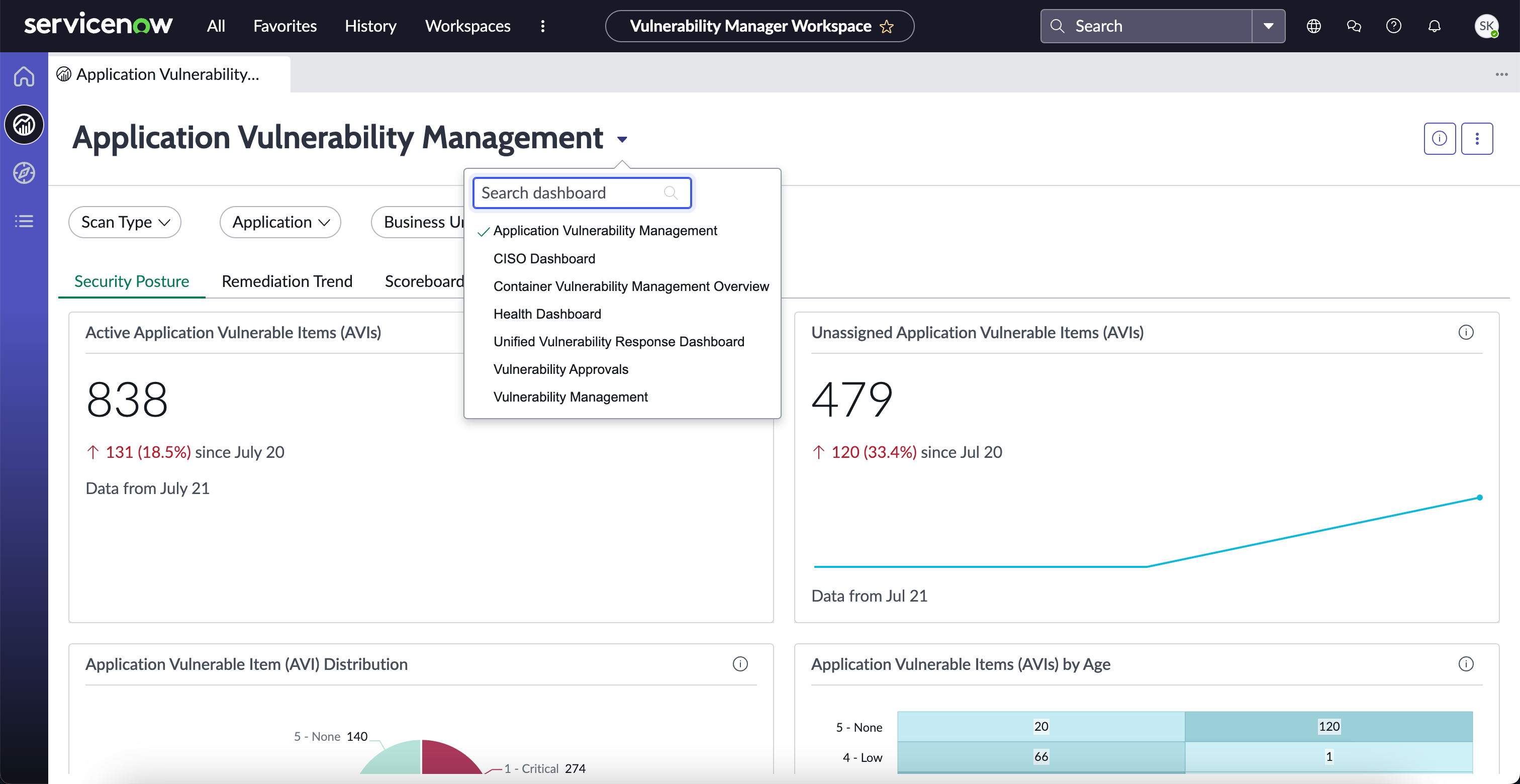
Task: Open the more options kebab in the top navigation
Action: click(543, 26)
